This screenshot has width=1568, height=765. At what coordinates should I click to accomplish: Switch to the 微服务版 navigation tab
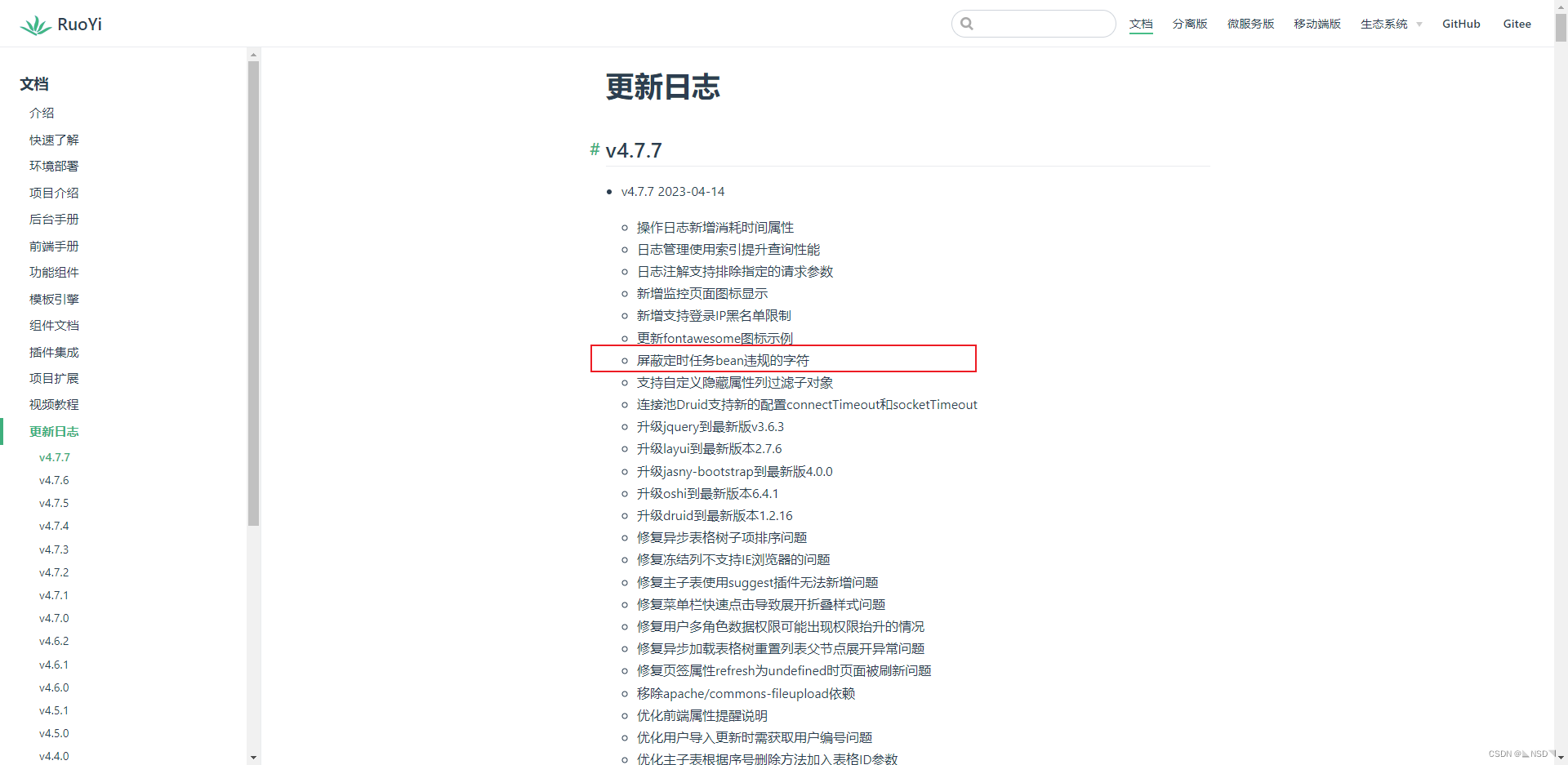coord(1249,24)
